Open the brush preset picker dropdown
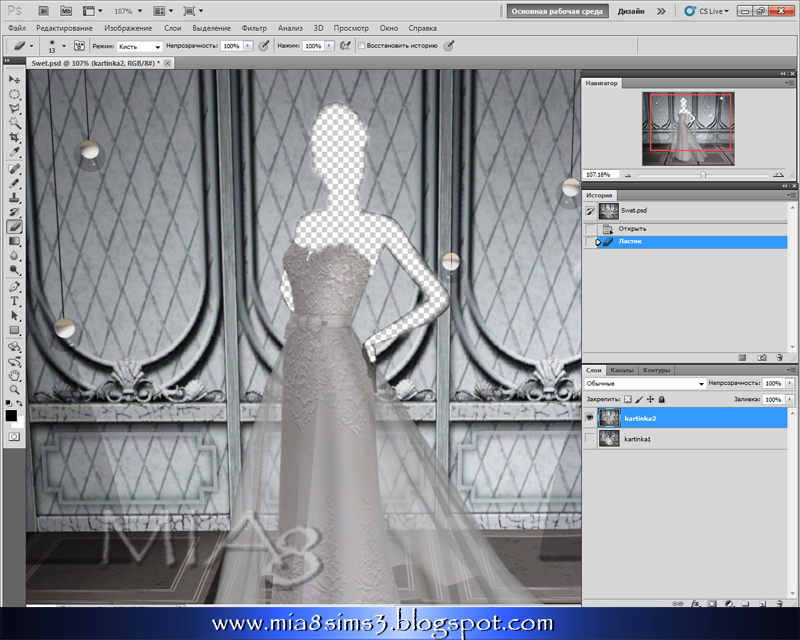 coord(63,46)
